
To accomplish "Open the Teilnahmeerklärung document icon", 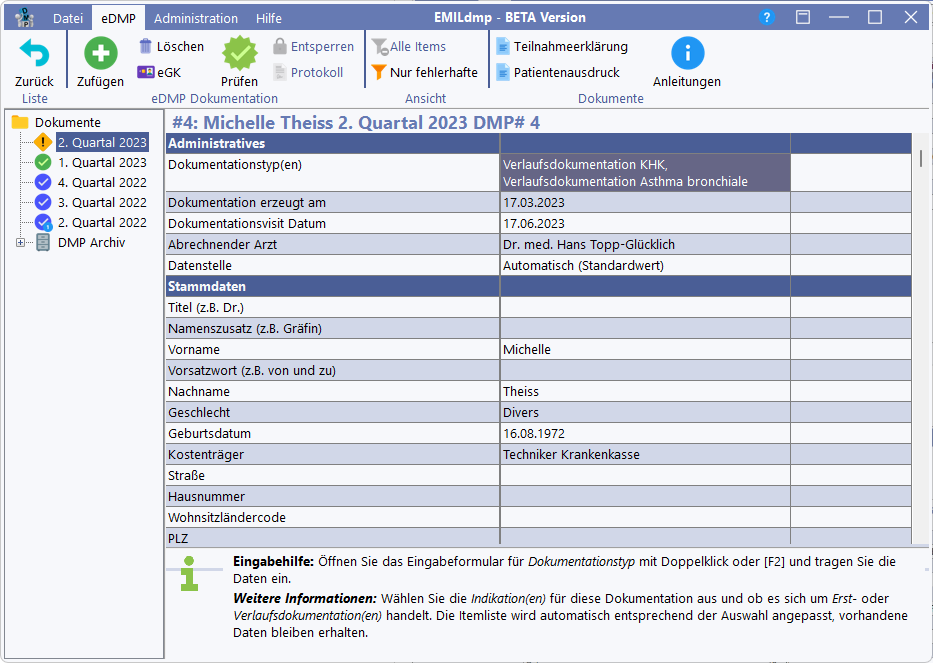I will (x=504, y=45).
